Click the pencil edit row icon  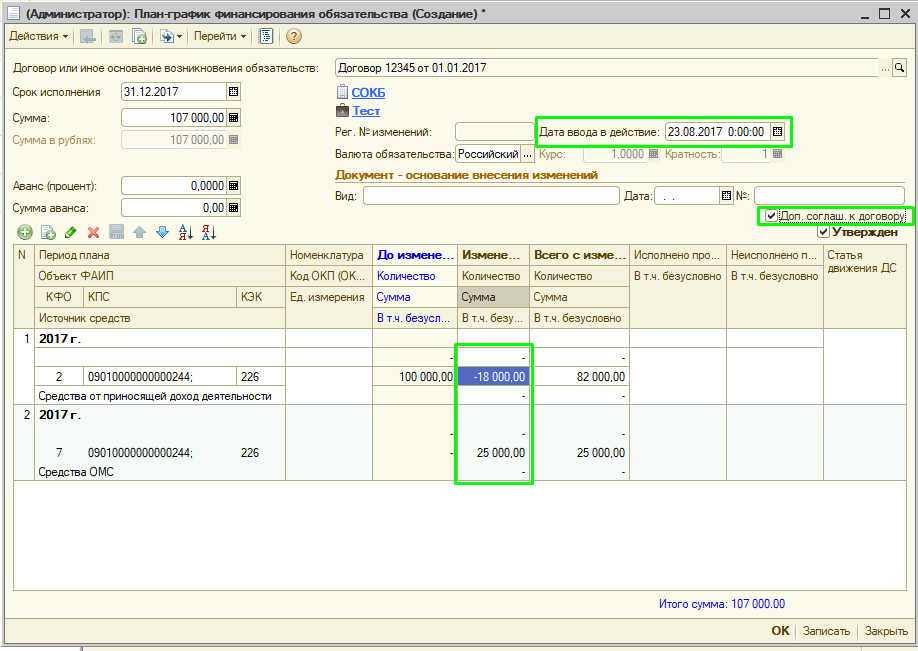[70, 232]
